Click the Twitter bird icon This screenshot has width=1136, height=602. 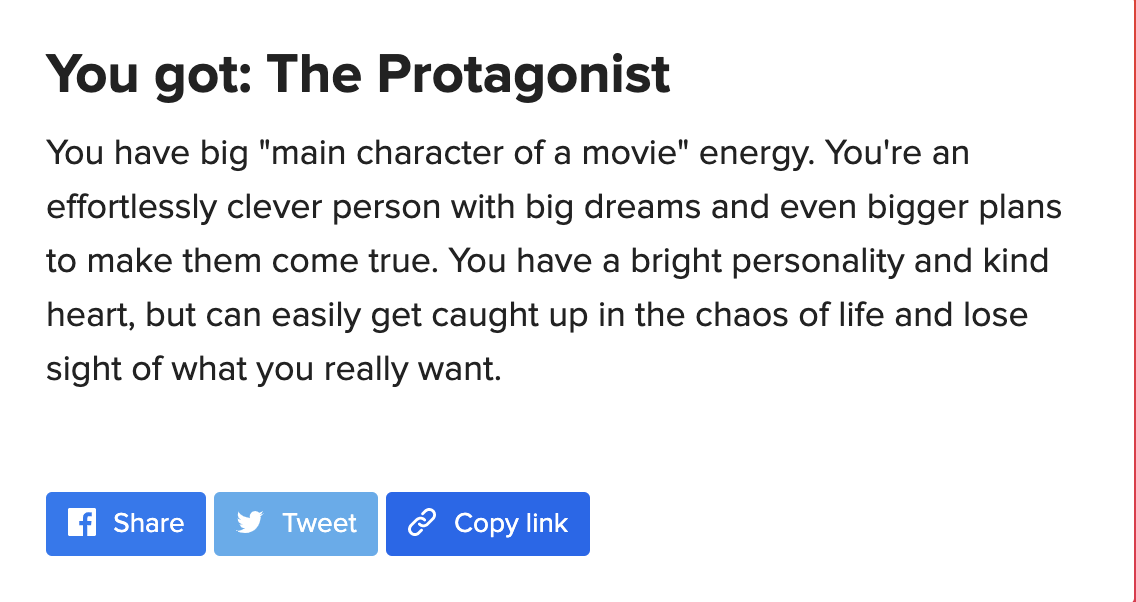pyautogui.click(x=250, y=523)
